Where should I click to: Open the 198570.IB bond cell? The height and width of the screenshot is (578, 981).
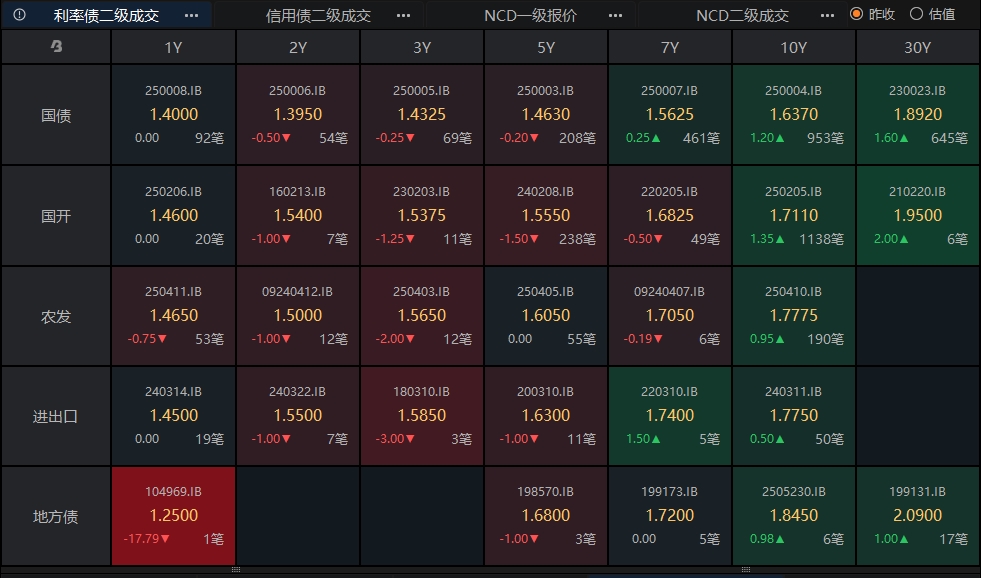[546, 516]
